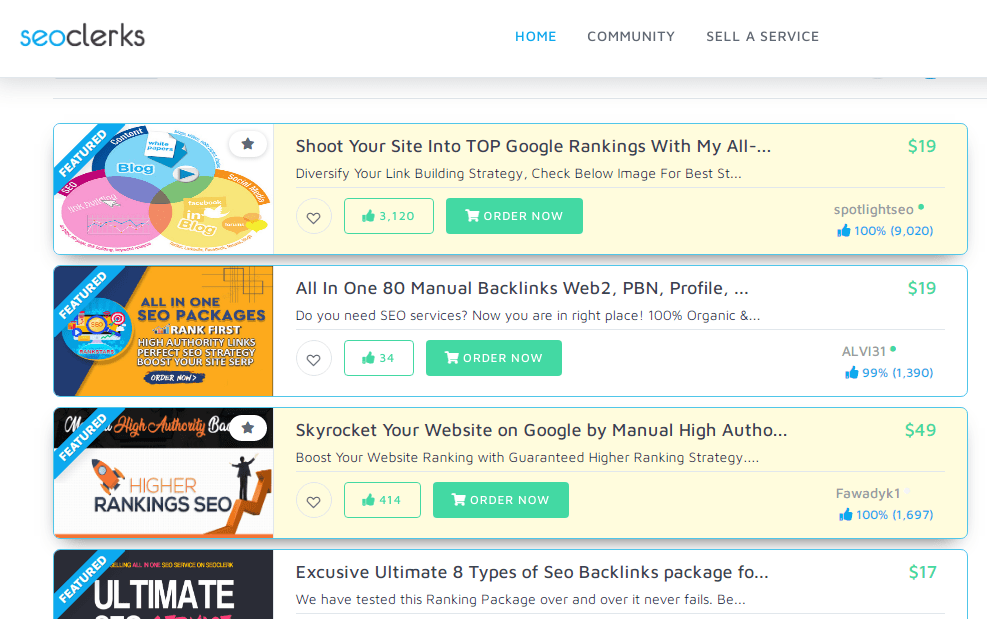This screenshot has height=619, width=987.
Task: Open the SELL A SERVICE navigation item
Action: 763,36
